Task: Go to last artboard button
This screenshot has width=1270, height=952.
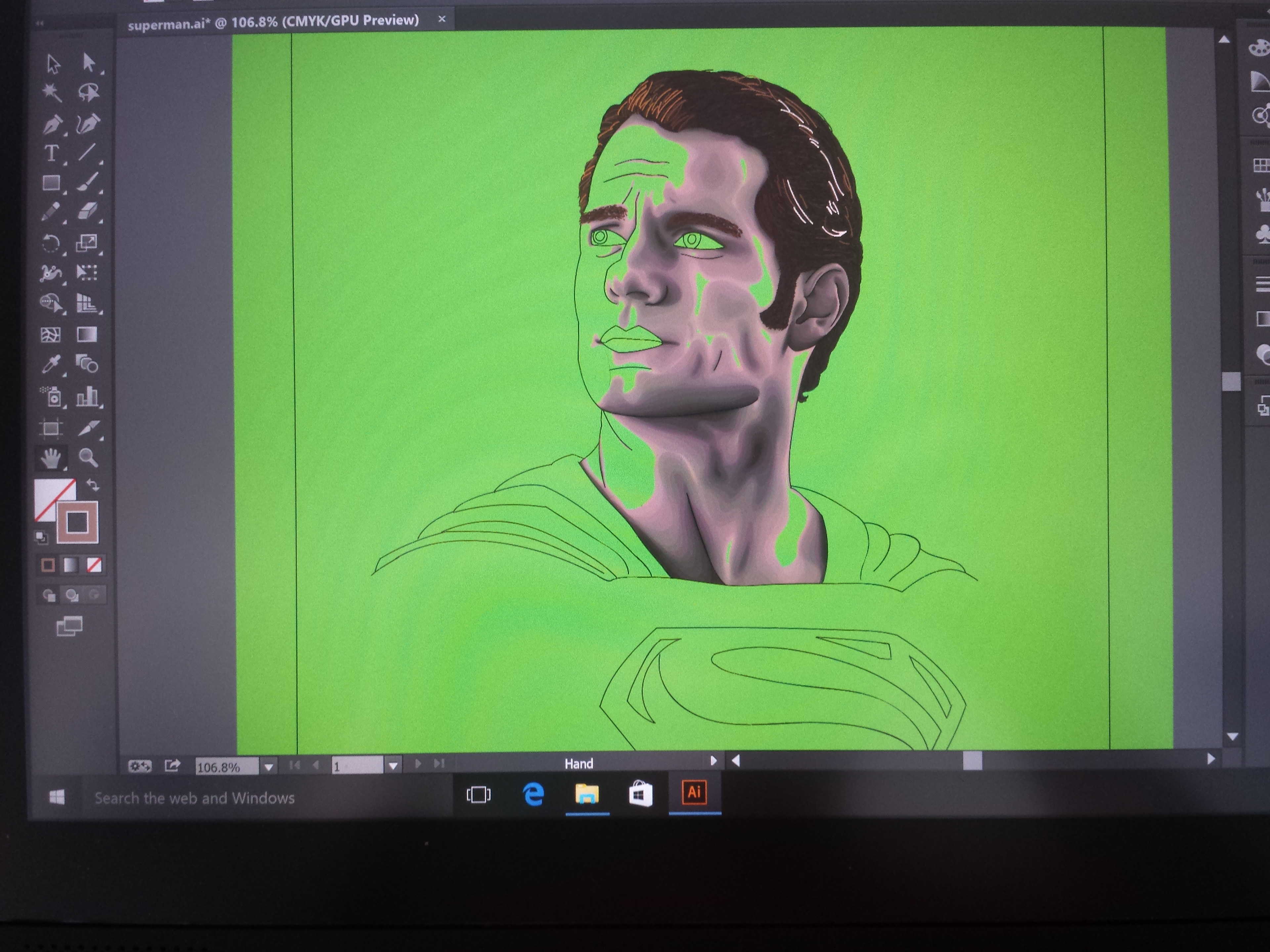Action: (439, 763)
